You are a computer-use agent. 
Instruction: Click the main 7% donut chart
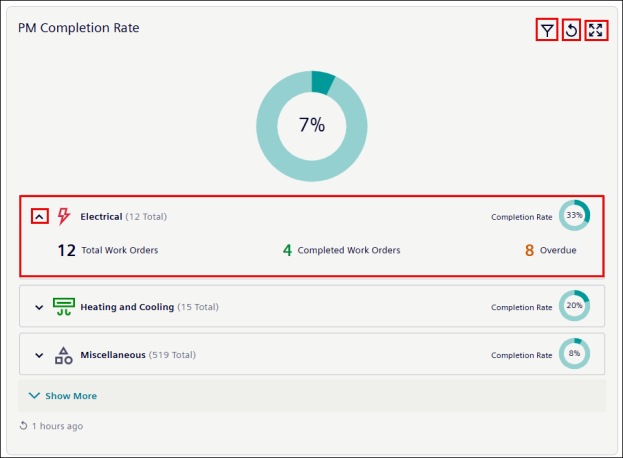[312, 126]
